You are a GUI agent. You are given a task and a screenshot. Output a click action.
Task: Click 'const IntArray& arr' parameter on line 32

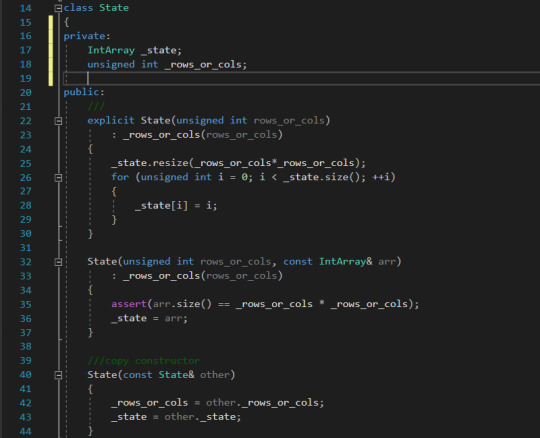click(x=339, y=262)
